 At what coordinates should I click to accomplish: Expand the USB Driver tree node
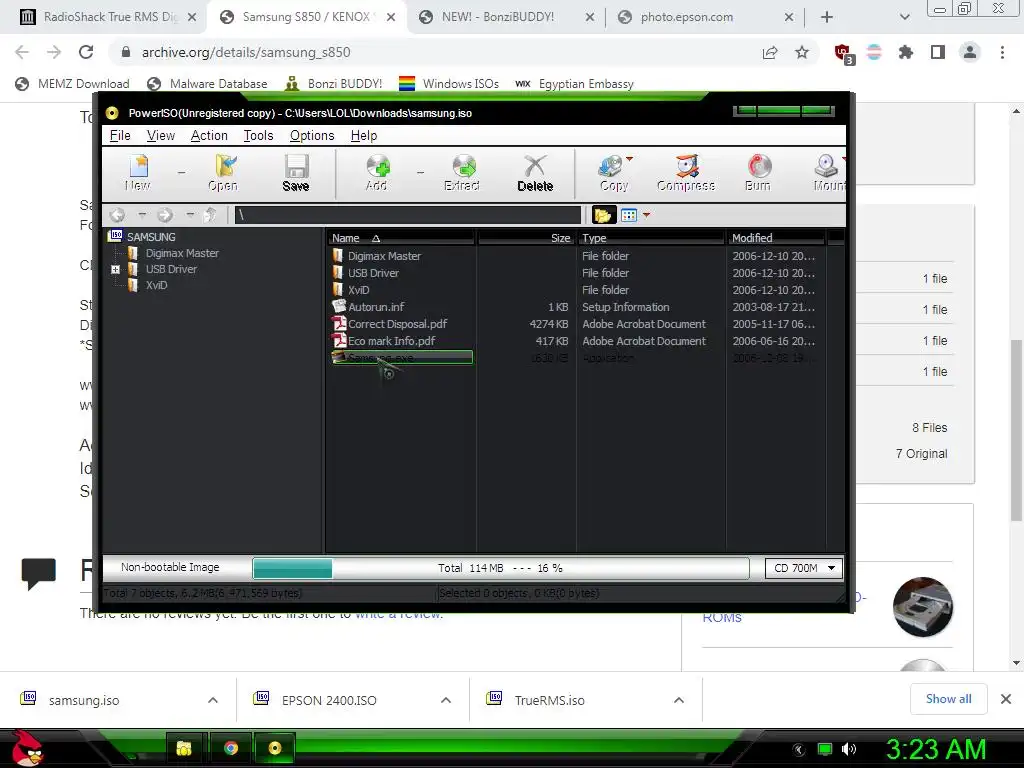click(116, 269)
